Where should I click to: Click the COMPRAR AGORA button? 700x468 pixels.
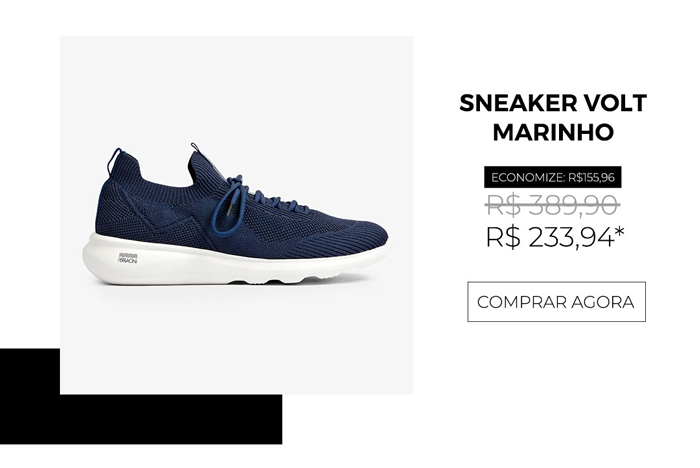point(556,301)
